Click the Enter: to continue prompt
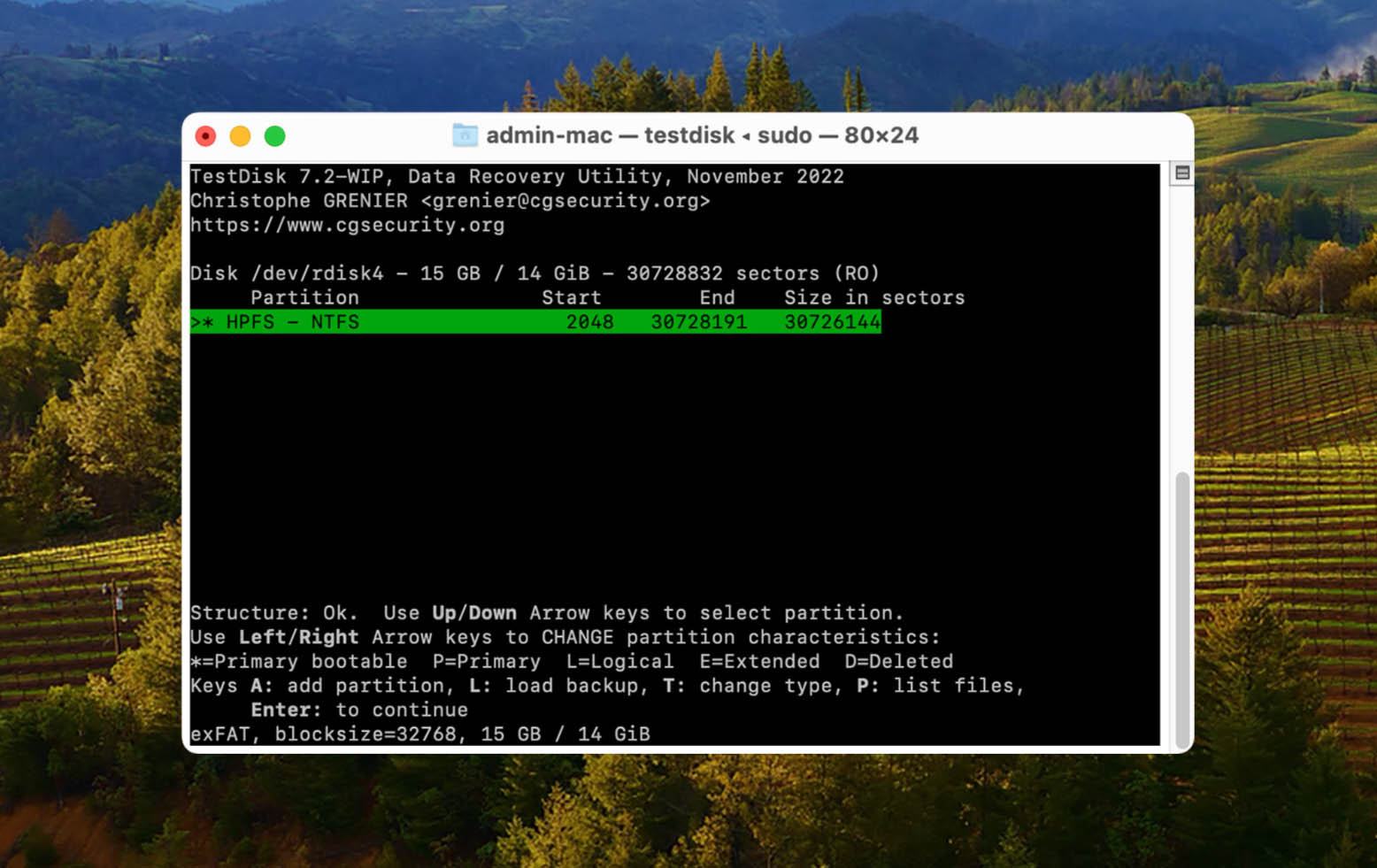1377x868 pixels. point(358,709)
